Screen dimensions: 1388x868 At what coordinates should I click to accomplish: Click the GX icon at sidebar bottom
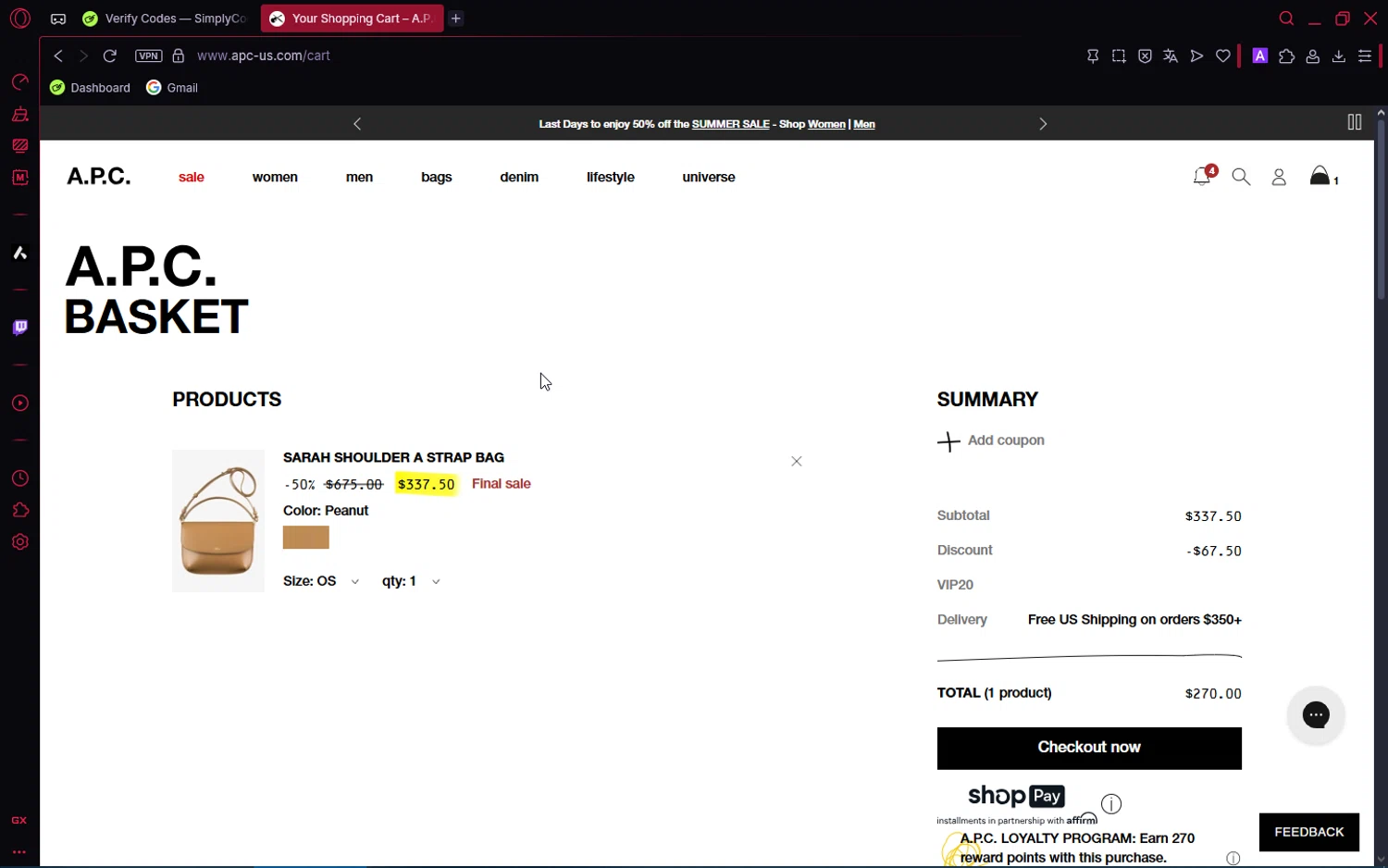19,821
